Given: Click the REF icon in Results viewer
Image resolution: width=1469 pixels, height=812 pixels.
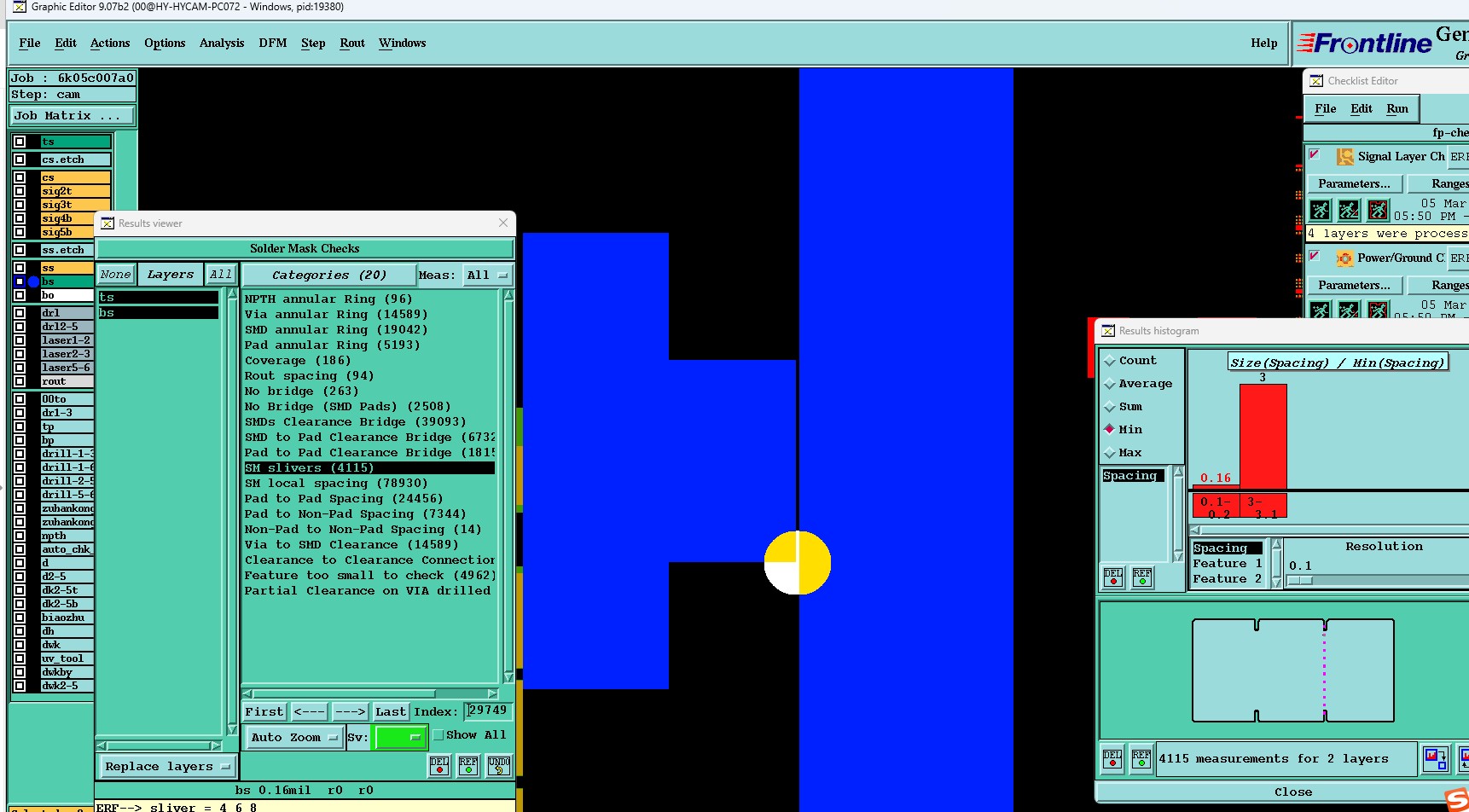Looking at the screenshot, I should pyautogui.click(x=468, y=765).
